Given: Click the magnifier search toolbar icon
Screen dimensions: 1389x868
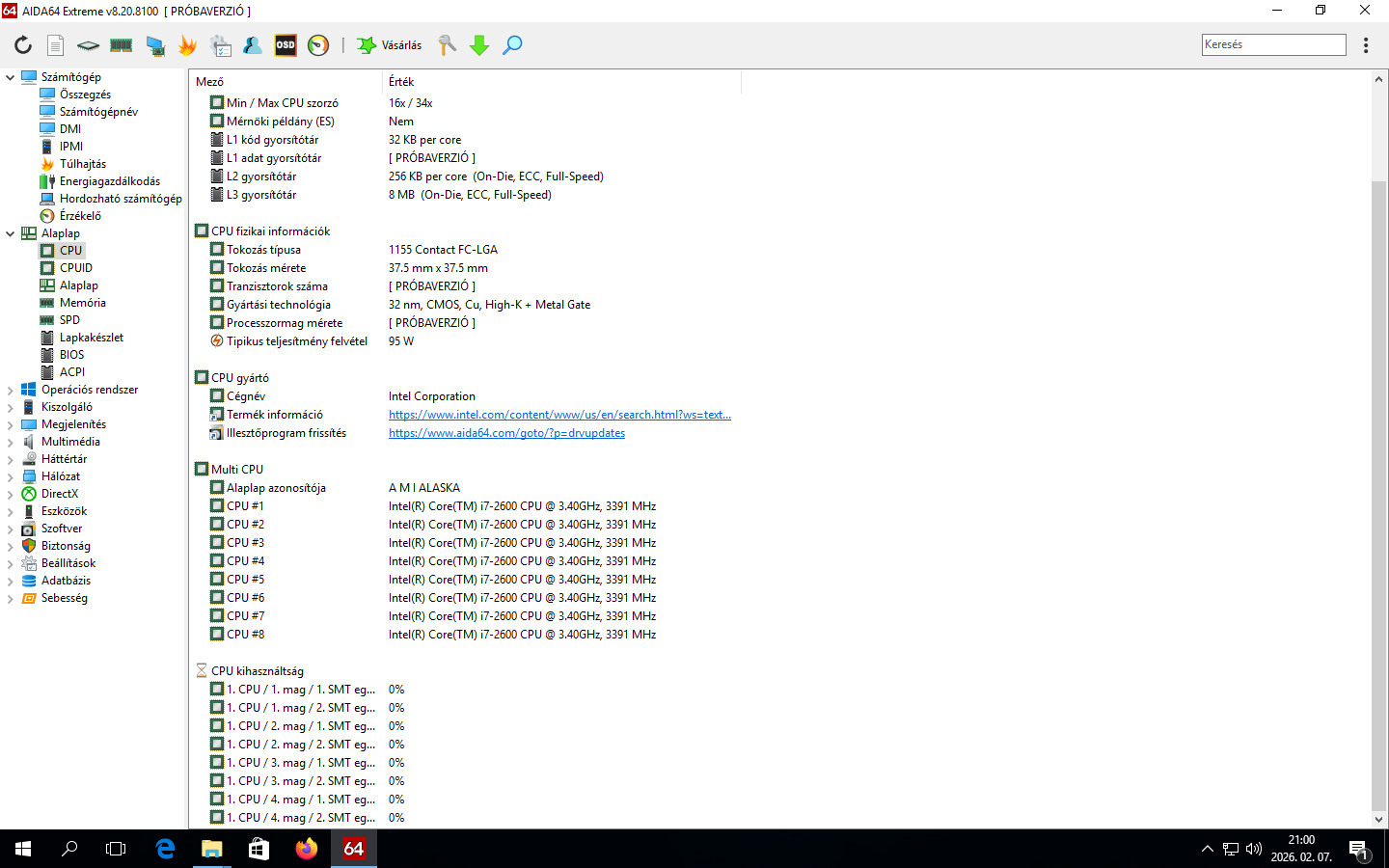Looking at the screenshot, I should click(512, 45).
